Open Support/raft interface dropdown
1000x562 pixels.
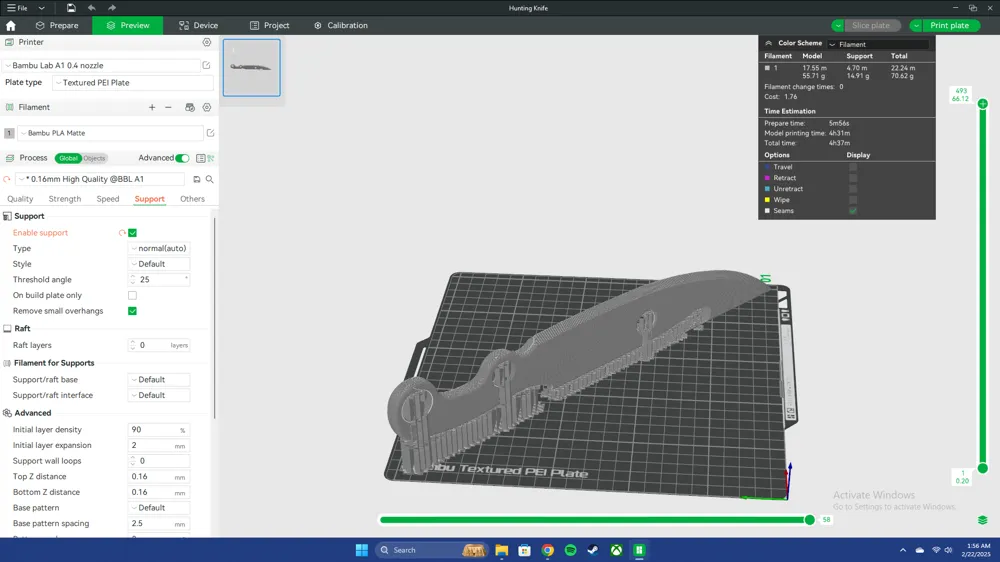pos(159,396)
